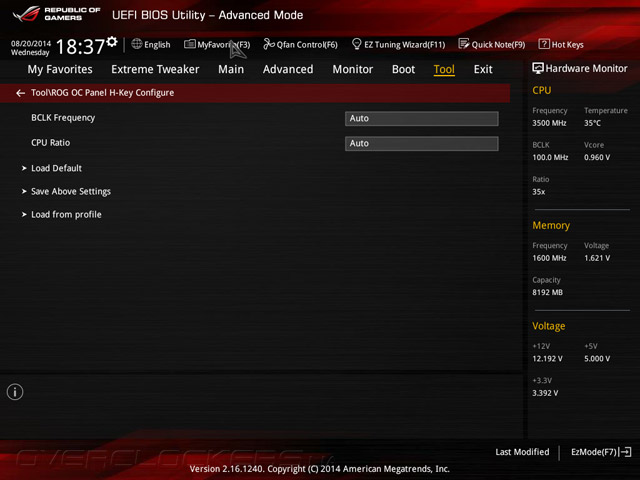Image resolution: width=640 pixels, height=480 pixels.
Task: Click the 35x ratio value
Action: (539, 192)
